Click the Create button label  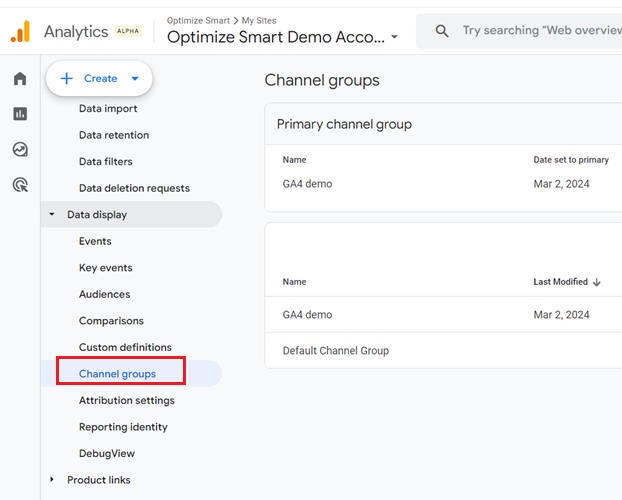click(x=100, y=79)
